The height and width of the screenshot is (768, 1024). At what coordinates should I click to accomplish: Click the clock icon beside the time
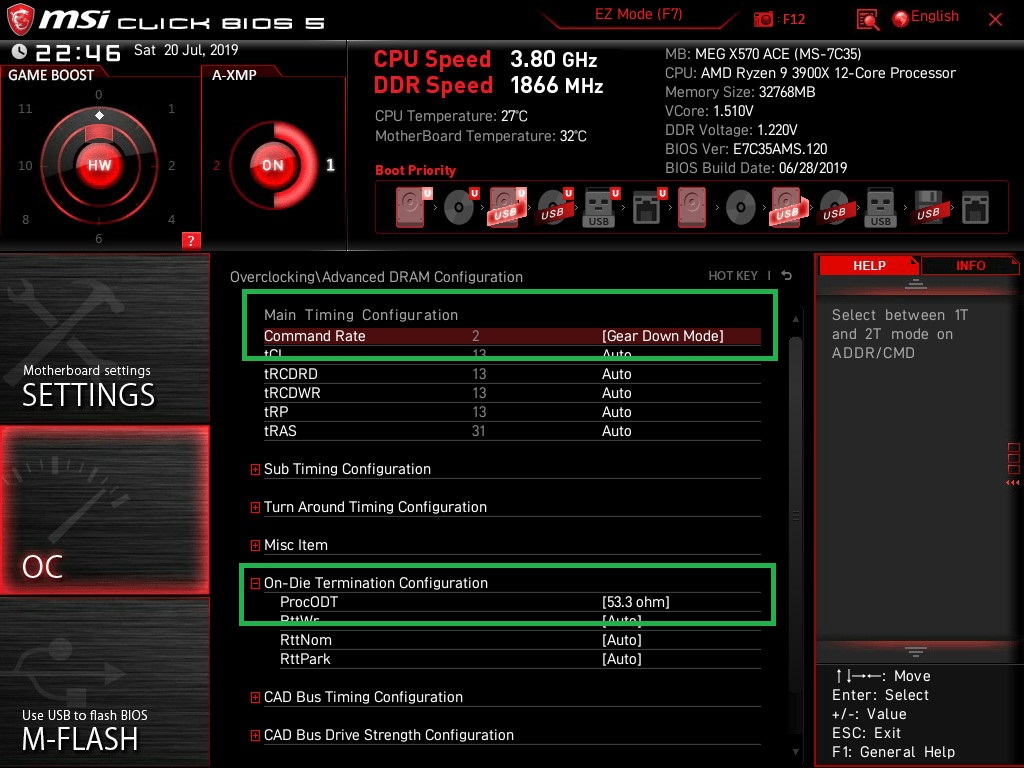tap(19, 51)
